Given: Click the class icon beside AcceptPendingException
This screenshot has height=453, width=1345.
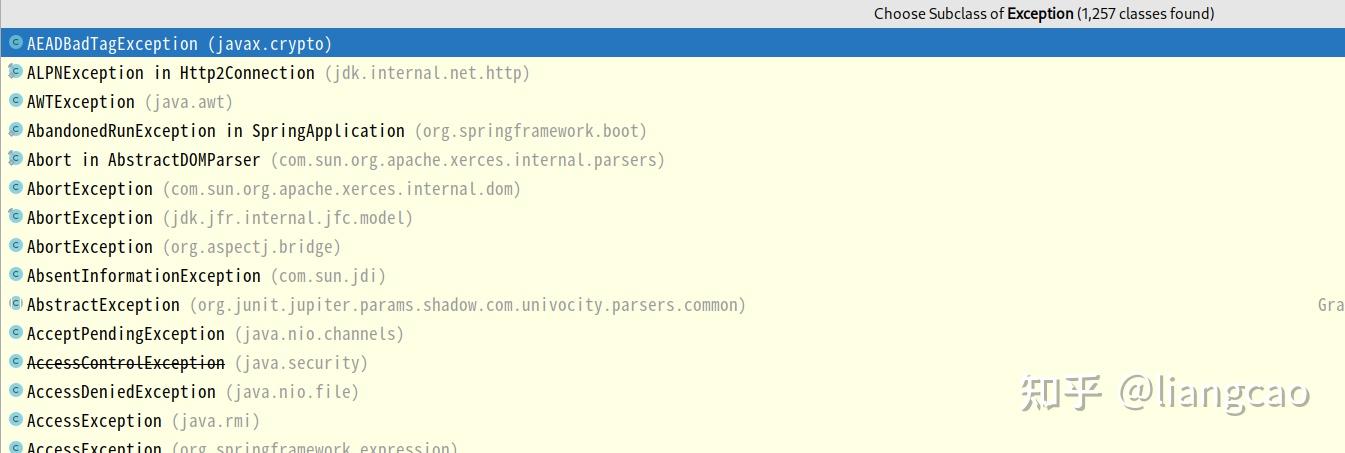Looking at the screenshot, I should 16,333.
